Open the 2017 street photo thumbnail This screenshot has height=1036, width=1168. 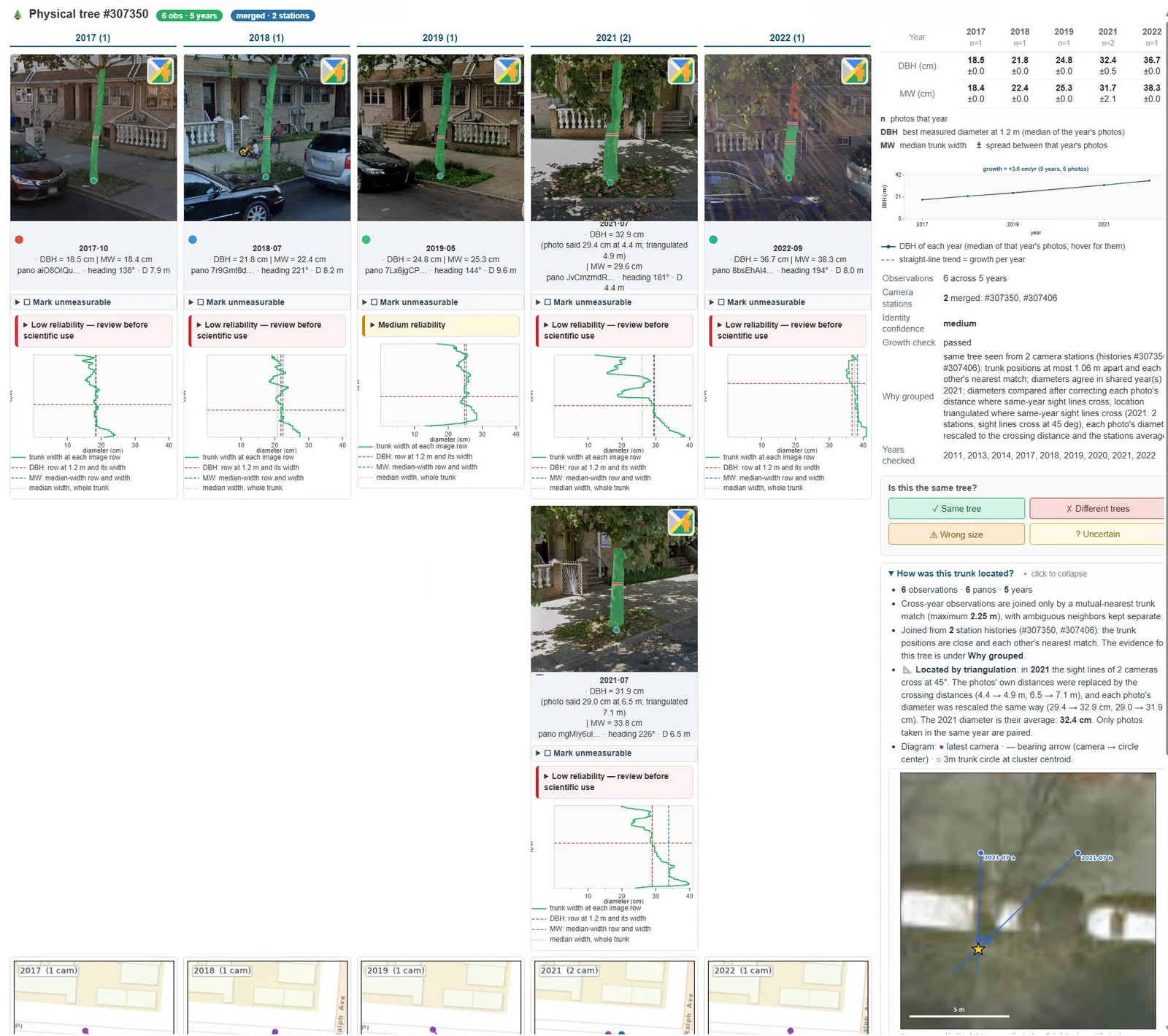[x=93, y=138]
